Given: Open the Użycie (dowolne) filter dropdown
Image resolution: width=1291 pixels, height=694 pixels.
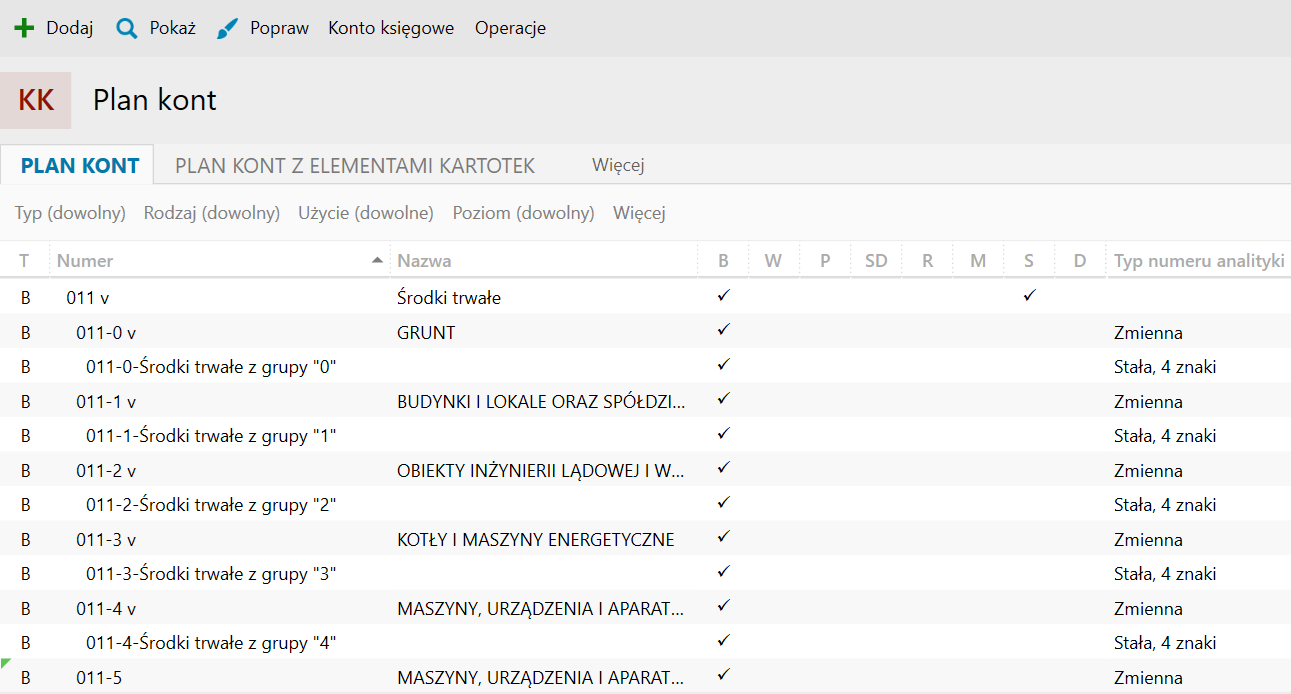Looking at the screenshot, I should [x=366, y=213].
